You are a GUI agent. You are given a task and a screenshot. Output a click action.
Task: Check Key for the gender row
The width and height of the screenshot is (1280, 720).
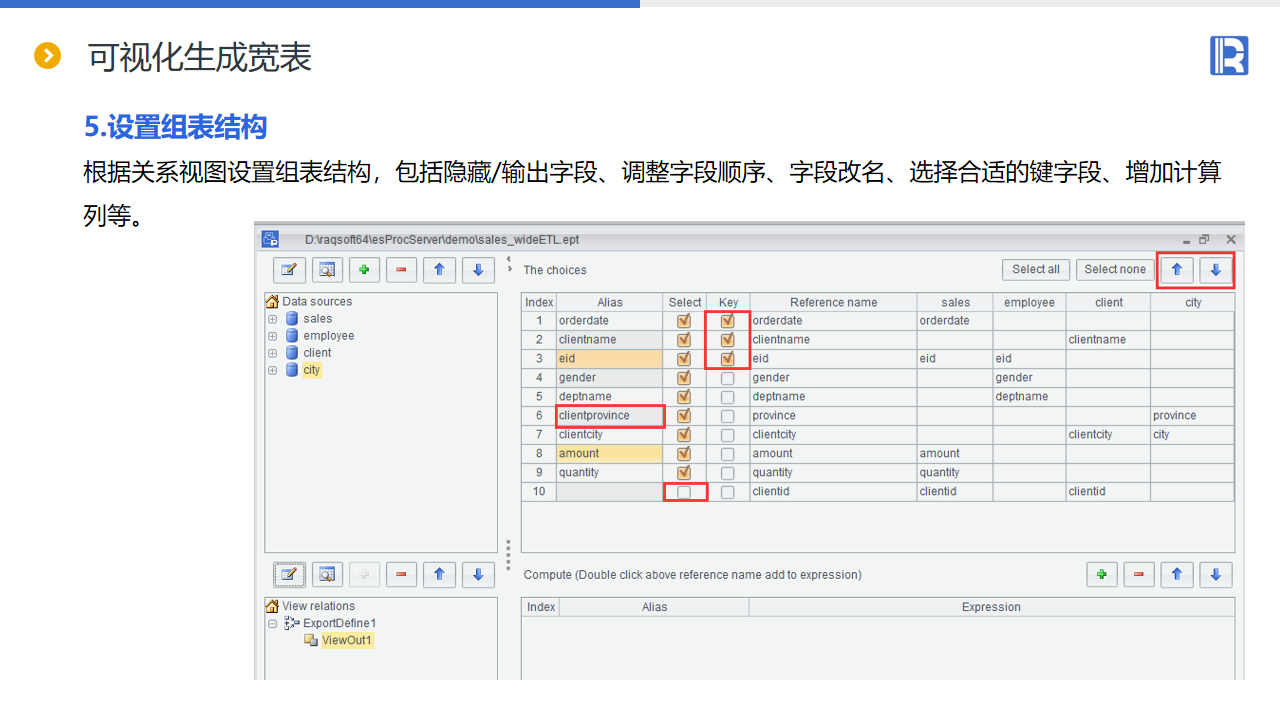pos(727,378)
